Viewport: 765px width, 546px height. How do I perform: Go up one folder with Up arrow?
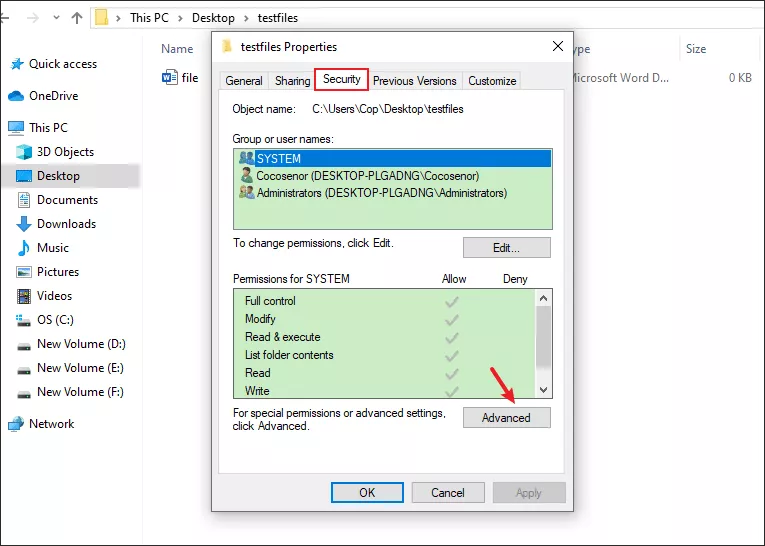77,18
